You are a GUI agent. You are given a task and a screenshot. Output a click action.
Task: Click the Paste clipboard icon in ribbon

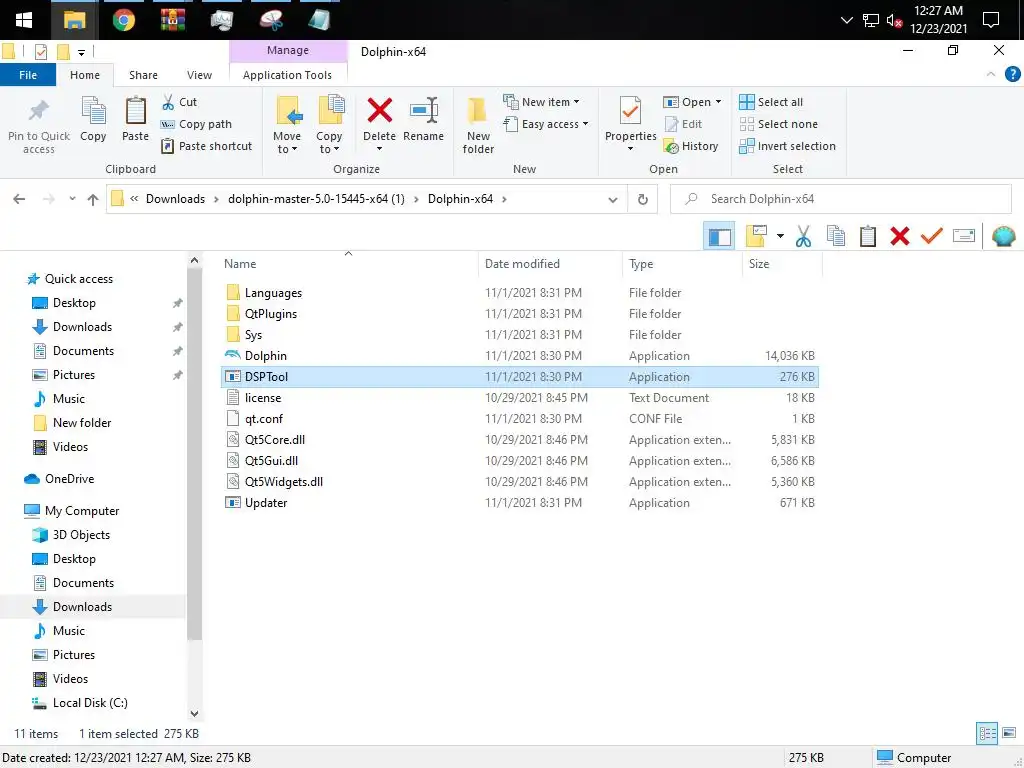[135, 111]
